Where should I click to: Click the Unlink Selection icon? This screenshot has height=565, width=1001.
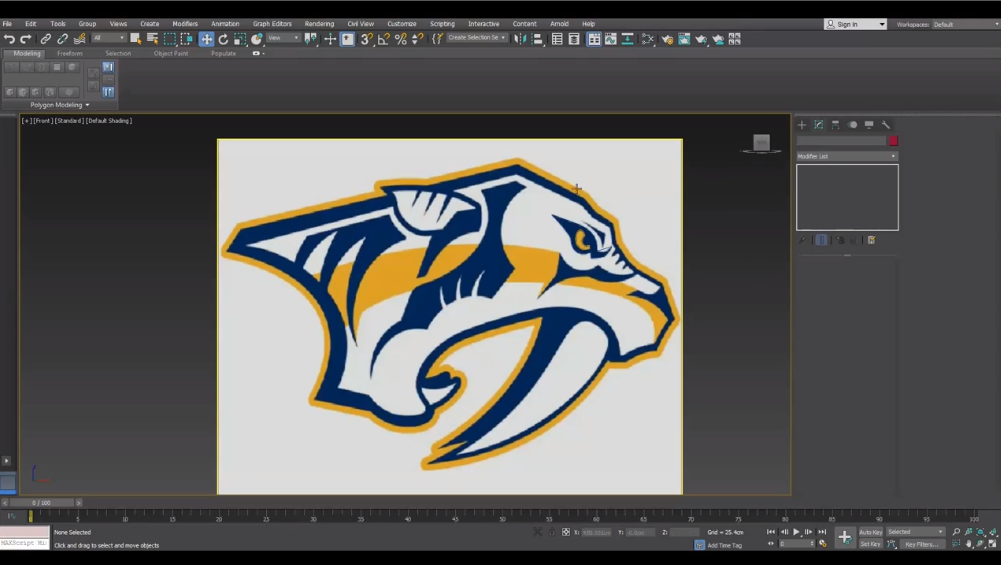click(x=62, y=39)
